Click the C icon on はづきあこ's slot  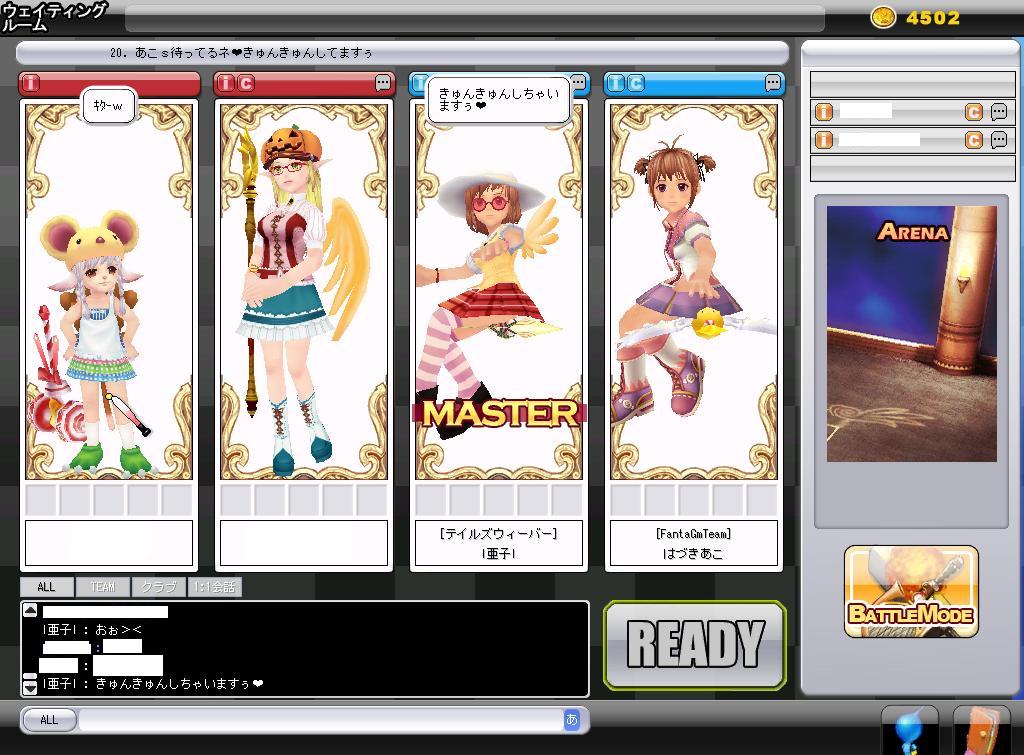pos(636,83)
